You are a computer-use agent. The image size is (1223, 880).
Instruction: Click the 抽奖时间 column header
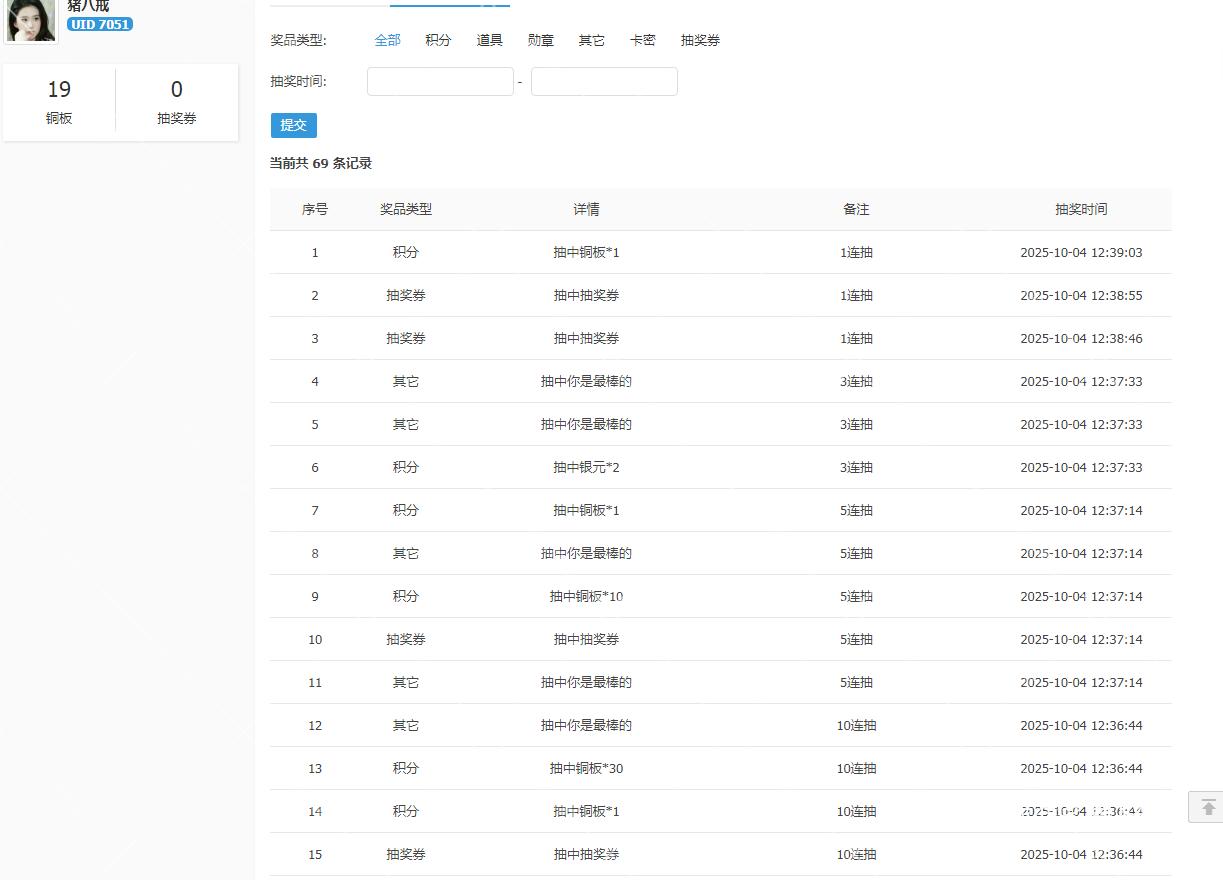(x=1081, y=210)
